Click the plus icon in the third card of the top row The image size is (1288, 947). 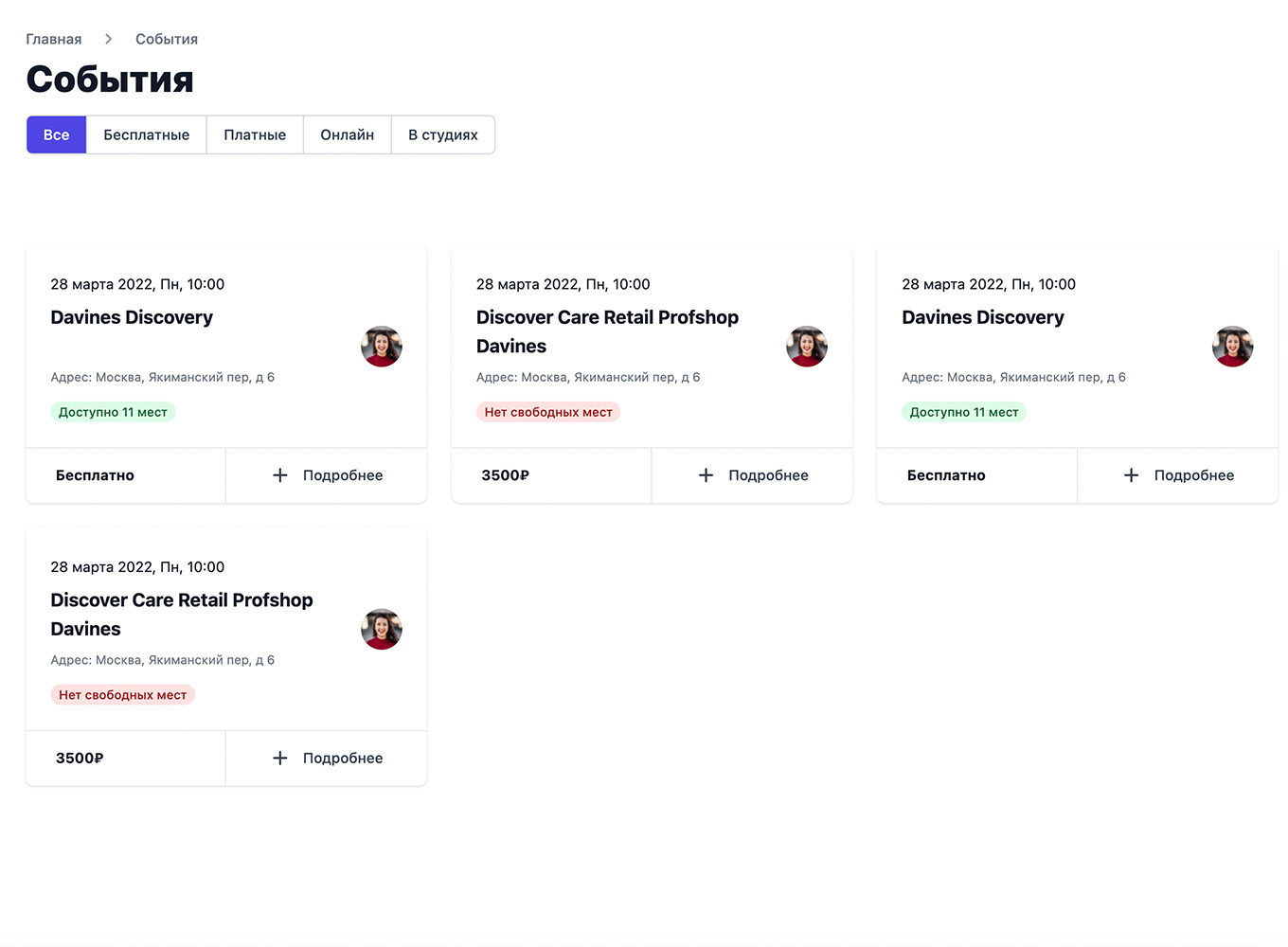(x=1131, y=475)
